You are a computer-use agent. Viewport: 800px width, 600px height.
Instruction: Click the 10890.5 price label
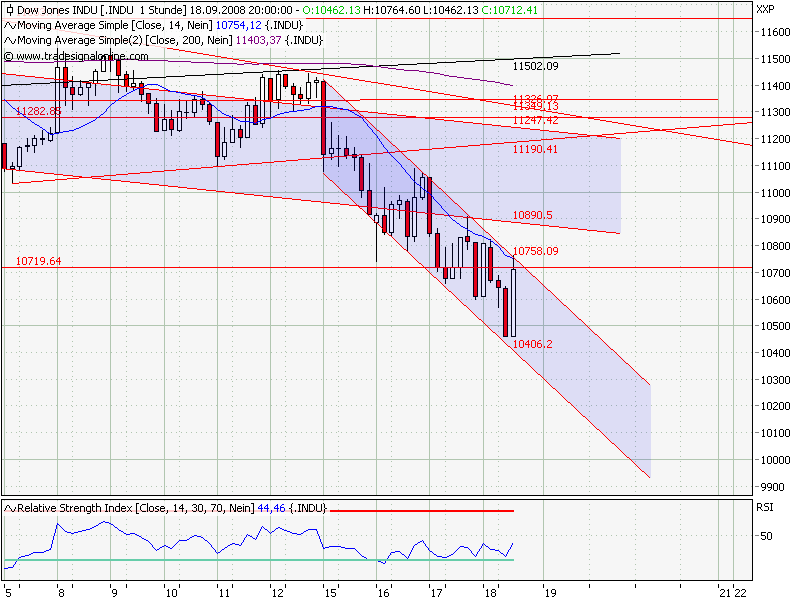532,215
